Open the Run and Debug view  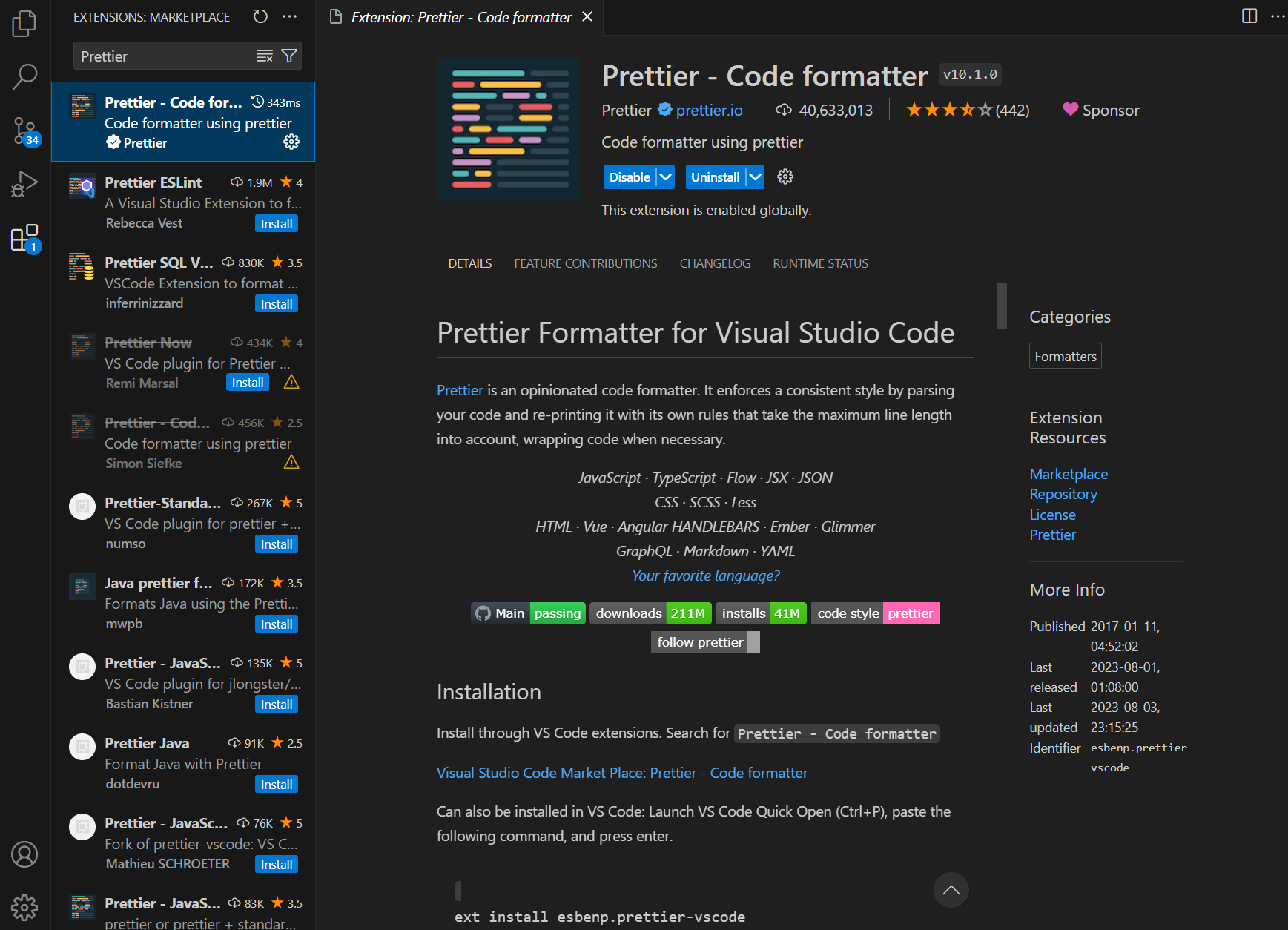[24, 185]
